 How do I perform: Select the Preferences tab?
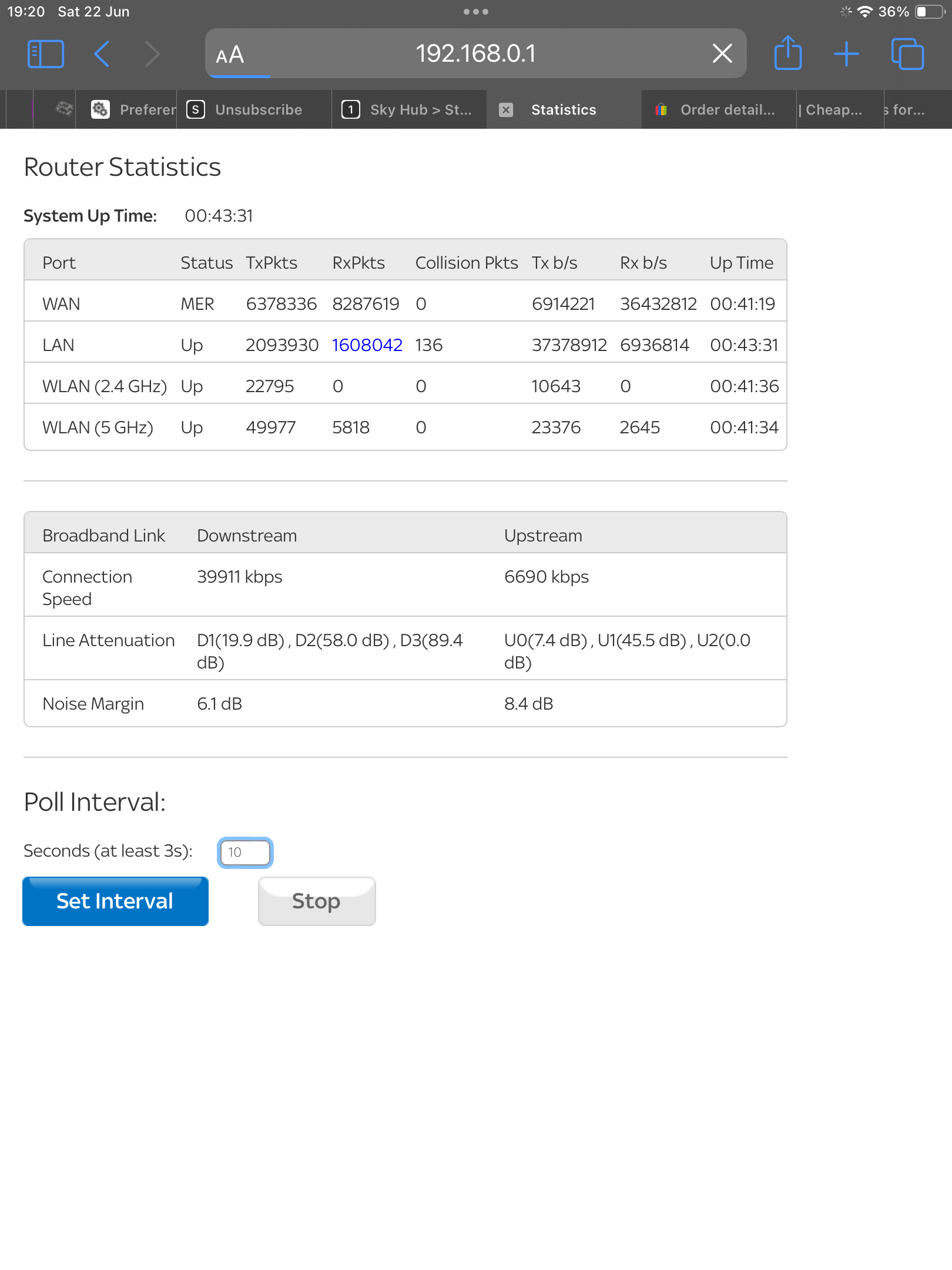pyautogui.click(x=134, y=110)
